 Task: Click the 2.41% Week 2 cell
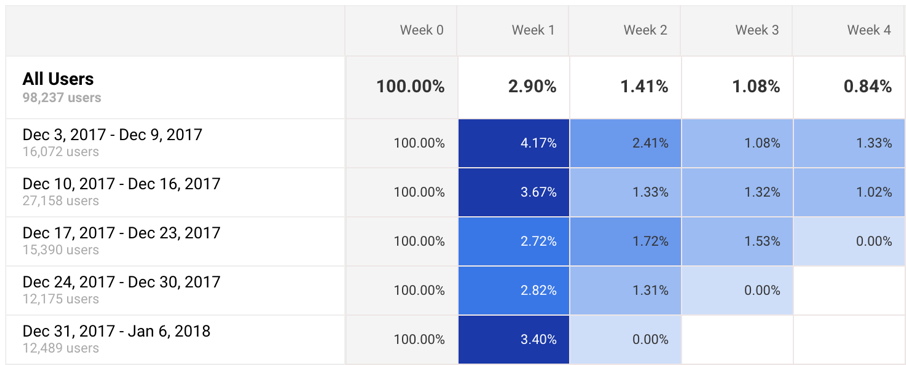(x=625, y=143)
